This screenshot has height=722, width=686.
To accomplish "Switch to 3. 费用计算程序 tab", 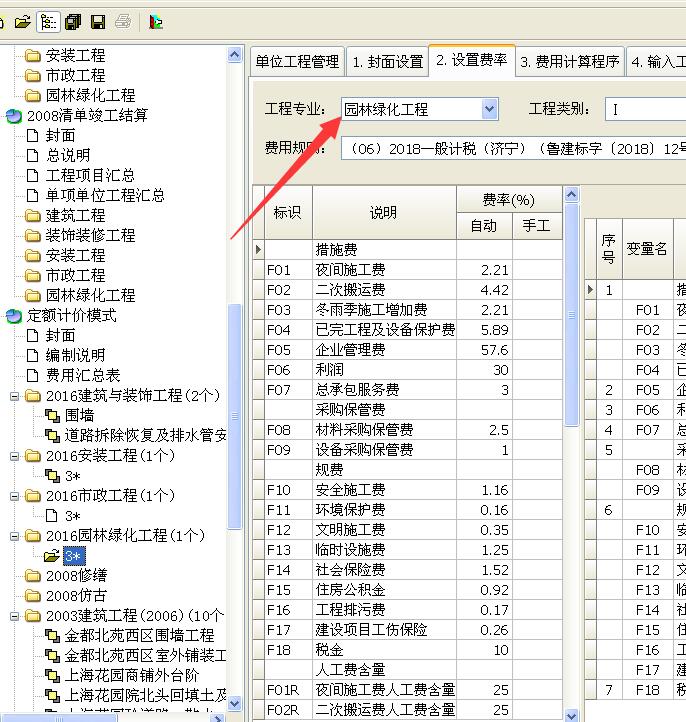I will (x=570, y=62).
